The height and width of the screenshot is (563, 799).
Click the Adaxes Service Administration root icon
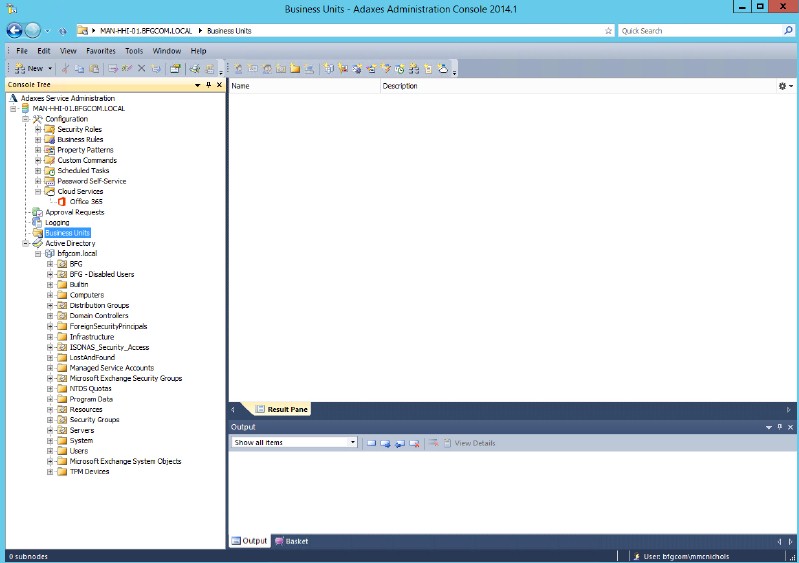pos(13,98)
